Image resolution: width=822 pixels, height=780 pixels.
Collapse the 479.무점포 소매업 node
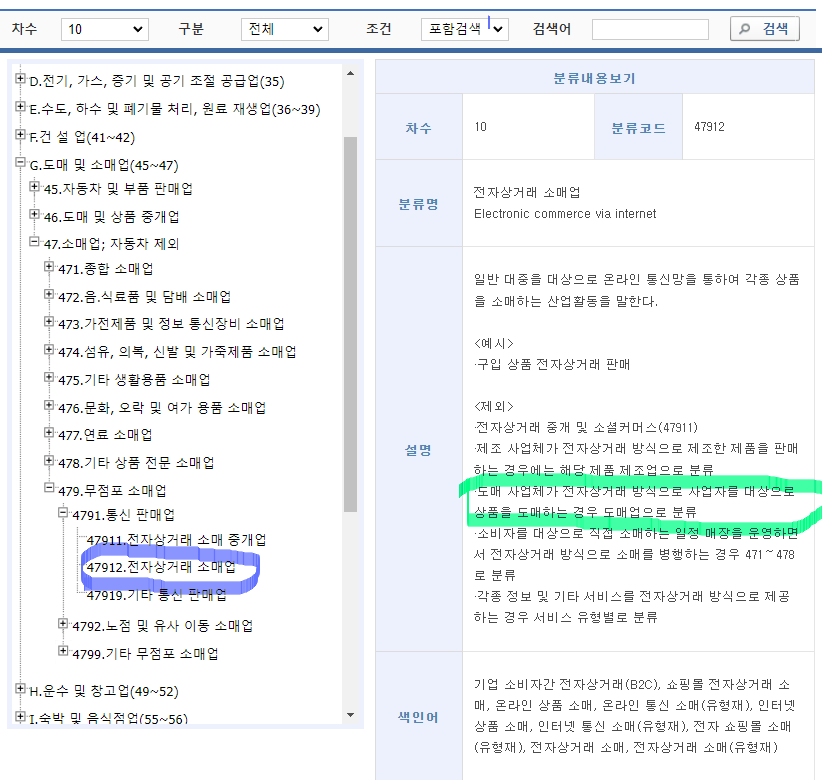[x=49, y=489]
